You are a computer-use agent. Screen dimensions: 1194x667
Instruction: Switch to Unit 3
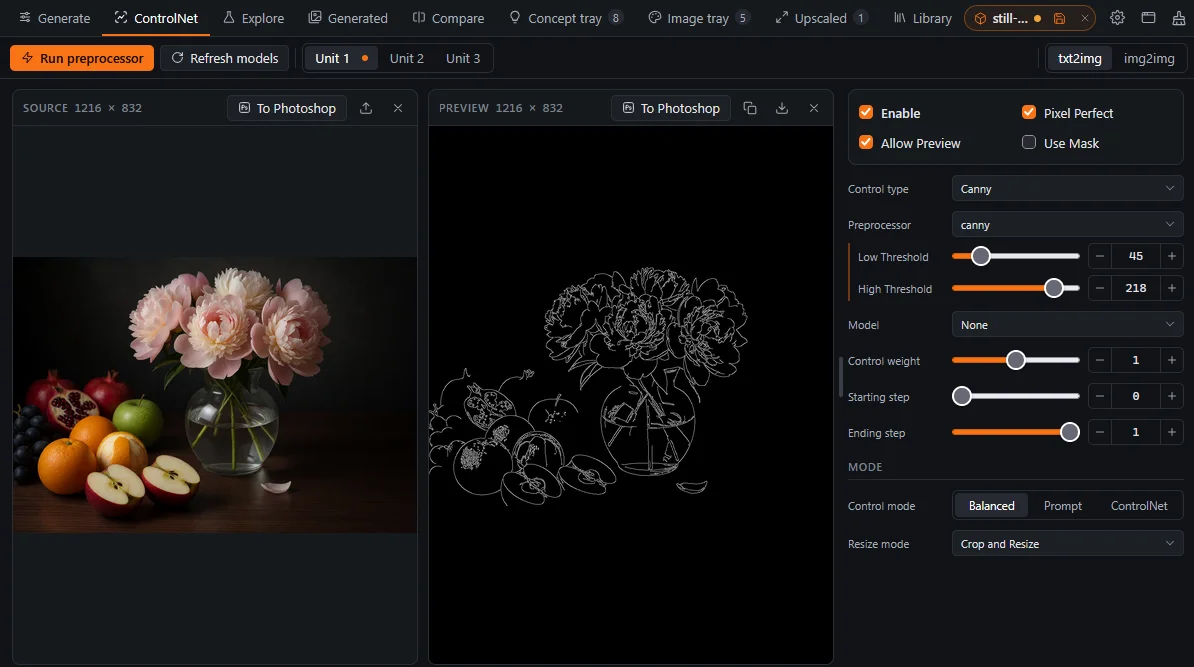click(x=463, y=59)
